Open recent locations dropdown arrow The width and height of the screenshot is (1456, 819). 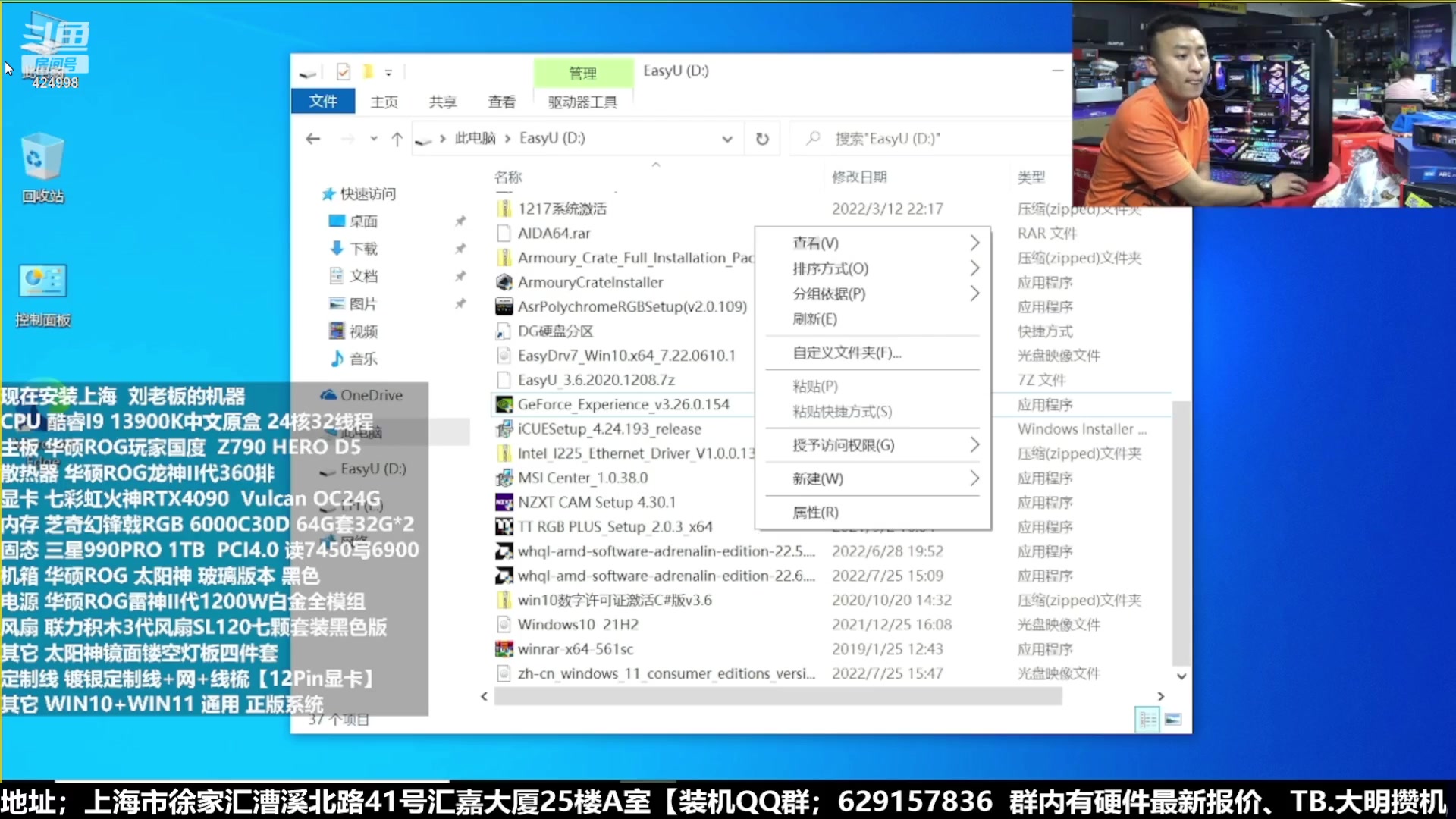(x=374, y=139)
